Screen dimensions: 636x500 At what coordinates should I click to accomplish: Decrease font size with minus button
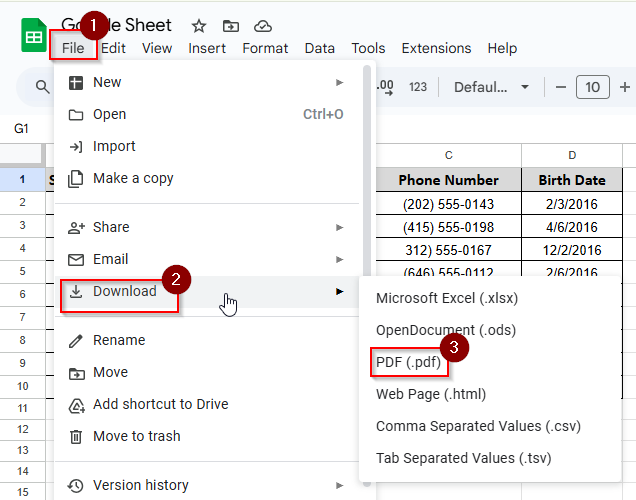560,87
